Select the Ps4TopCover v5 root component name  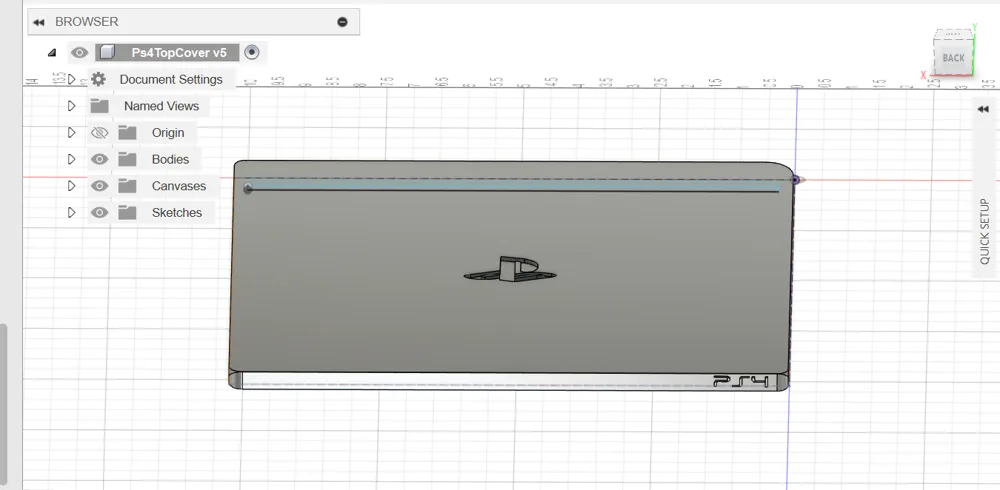pos(179,53)
